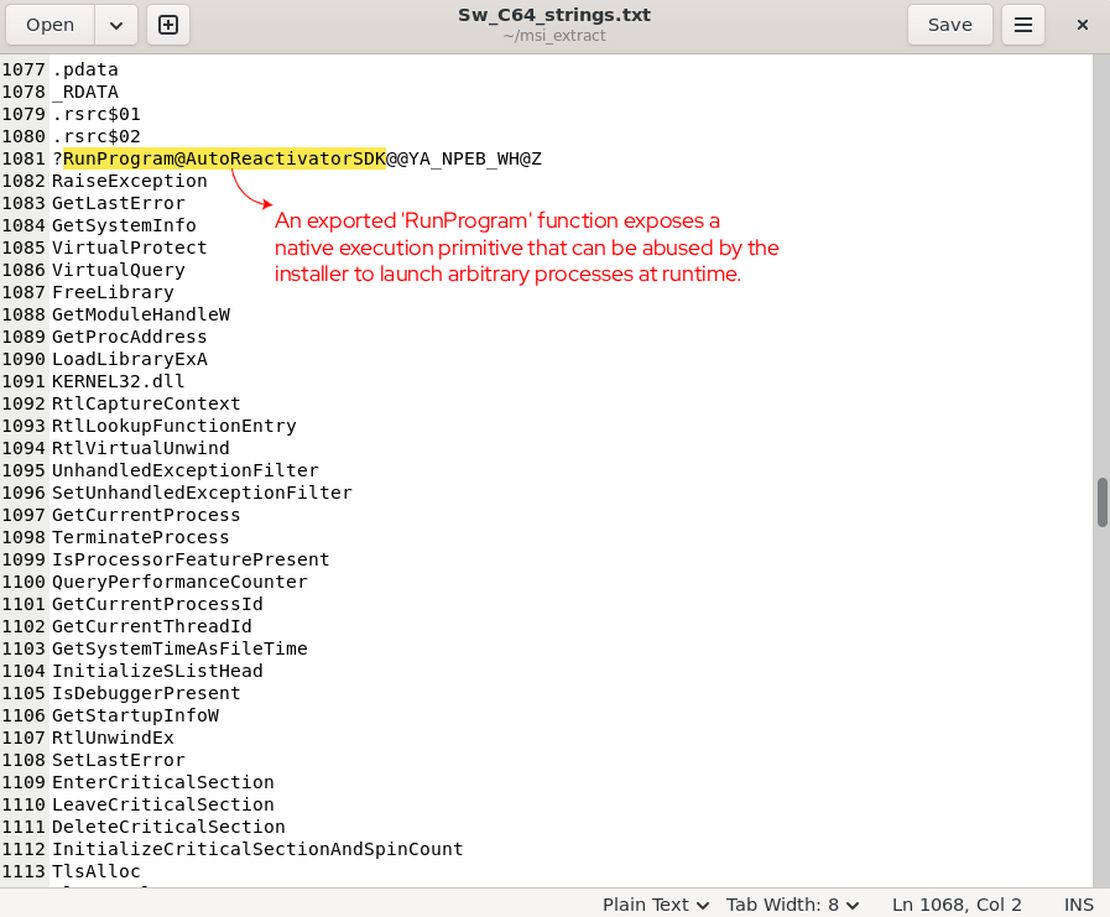Viewport: 1110px width, 917px height.
Task: Open the Tab Width: 8 dropdown
Action: (x=791, y=904)
